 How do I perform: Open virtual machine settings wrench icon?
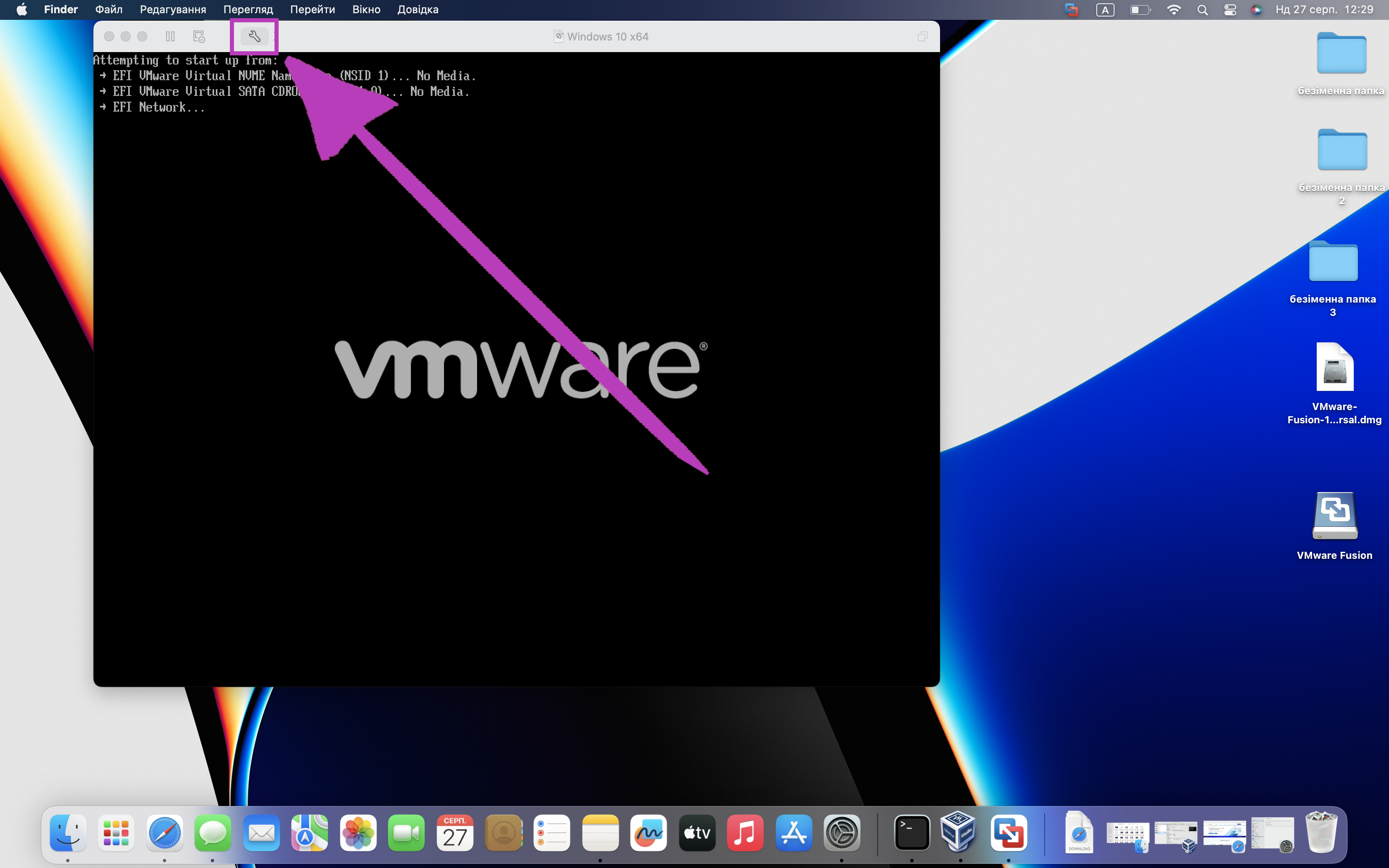(x=254, y=36)
